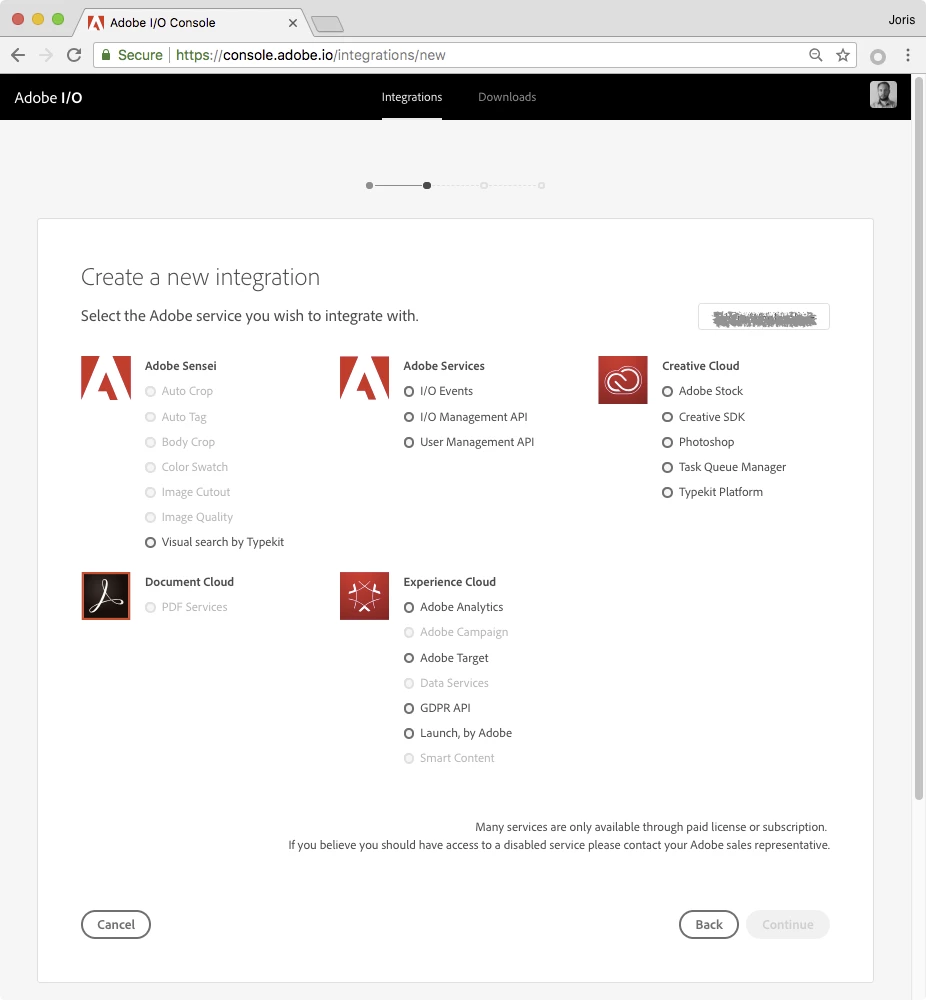926x1000 pixels.
Task: Open the organization selector dropdown
Action: [764, 317]
